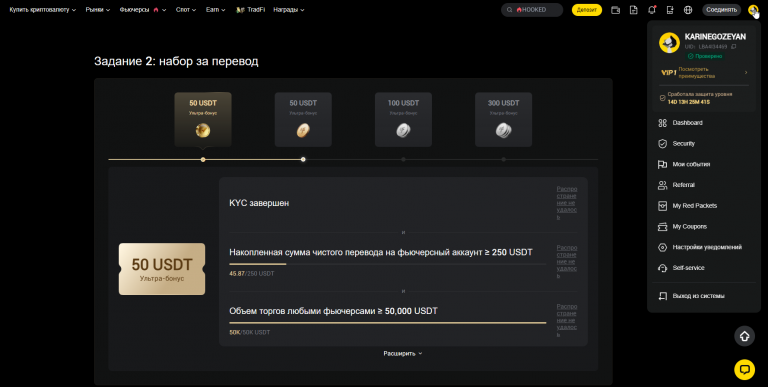Click the scroll-to-top arrow button

744,336
